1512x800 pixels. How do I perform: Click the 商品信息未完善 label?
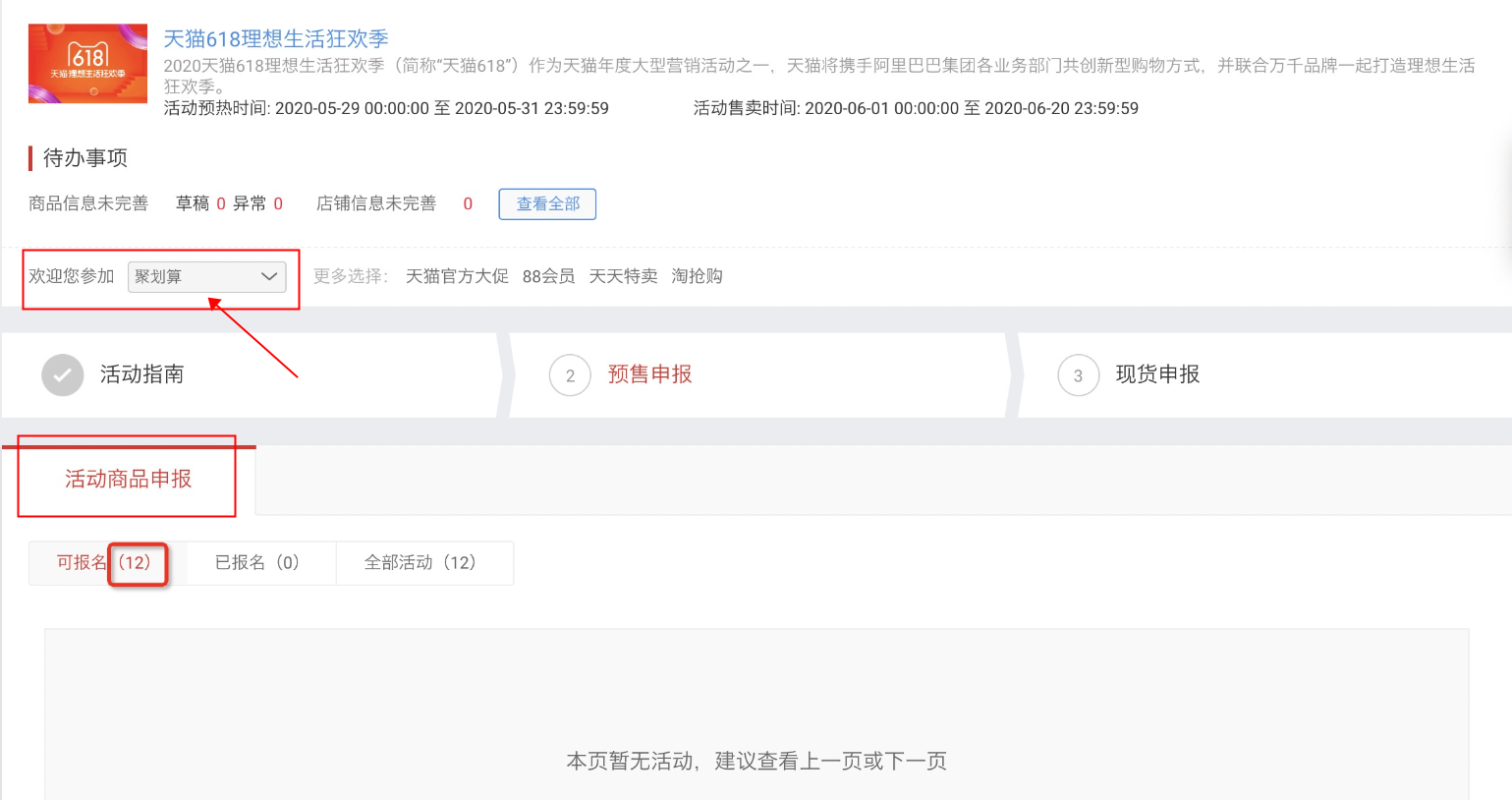88,203
